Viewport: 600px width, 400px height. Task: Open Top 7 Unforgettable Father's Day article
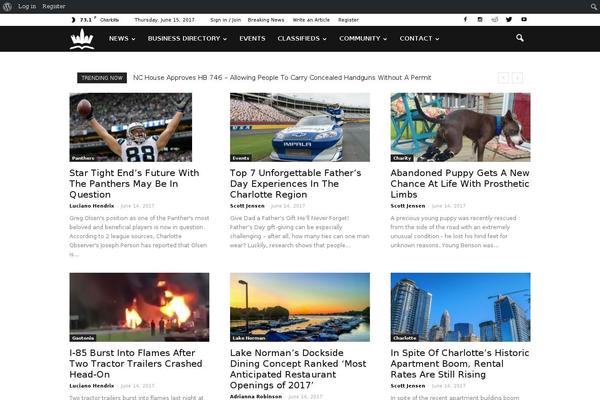[295, 184]
